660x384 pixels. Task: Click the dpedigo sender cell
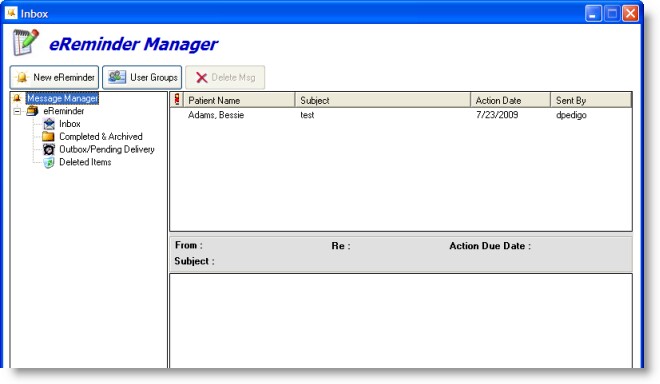click(x=571, y=115)
